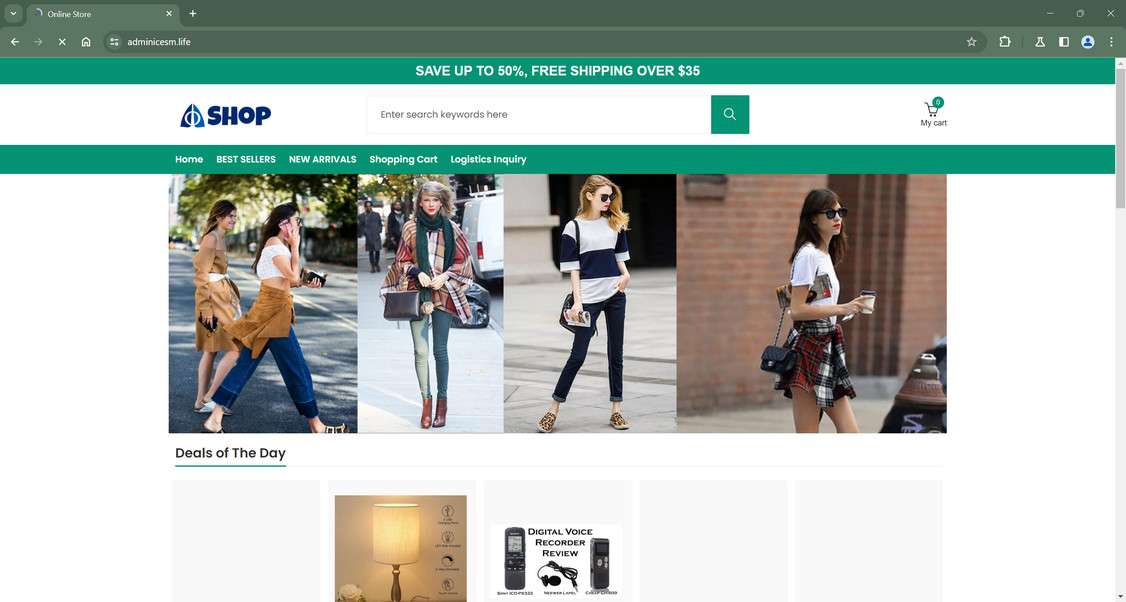This screenshot has width=1126, height=602.
Task: Click the Deals of The Day heading
Action: tap(231, 453)
